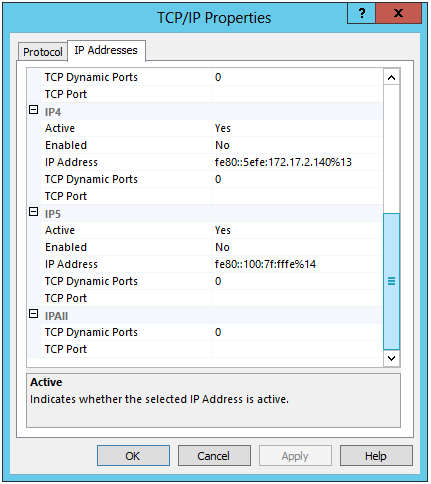
Task: Collapse the IPAll section
Action: coord(34,314)
